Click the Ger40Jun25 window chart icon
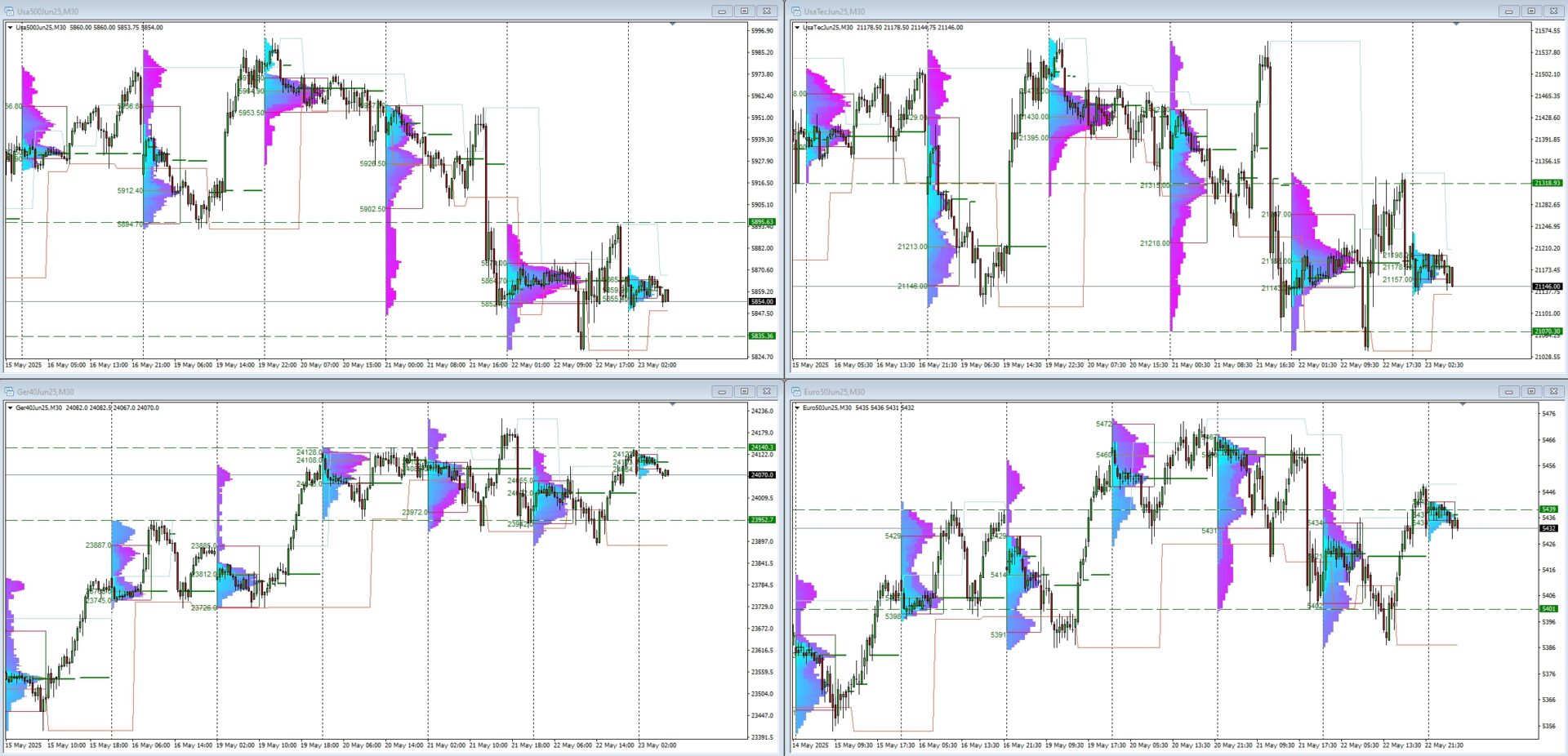 click(9, 392)
